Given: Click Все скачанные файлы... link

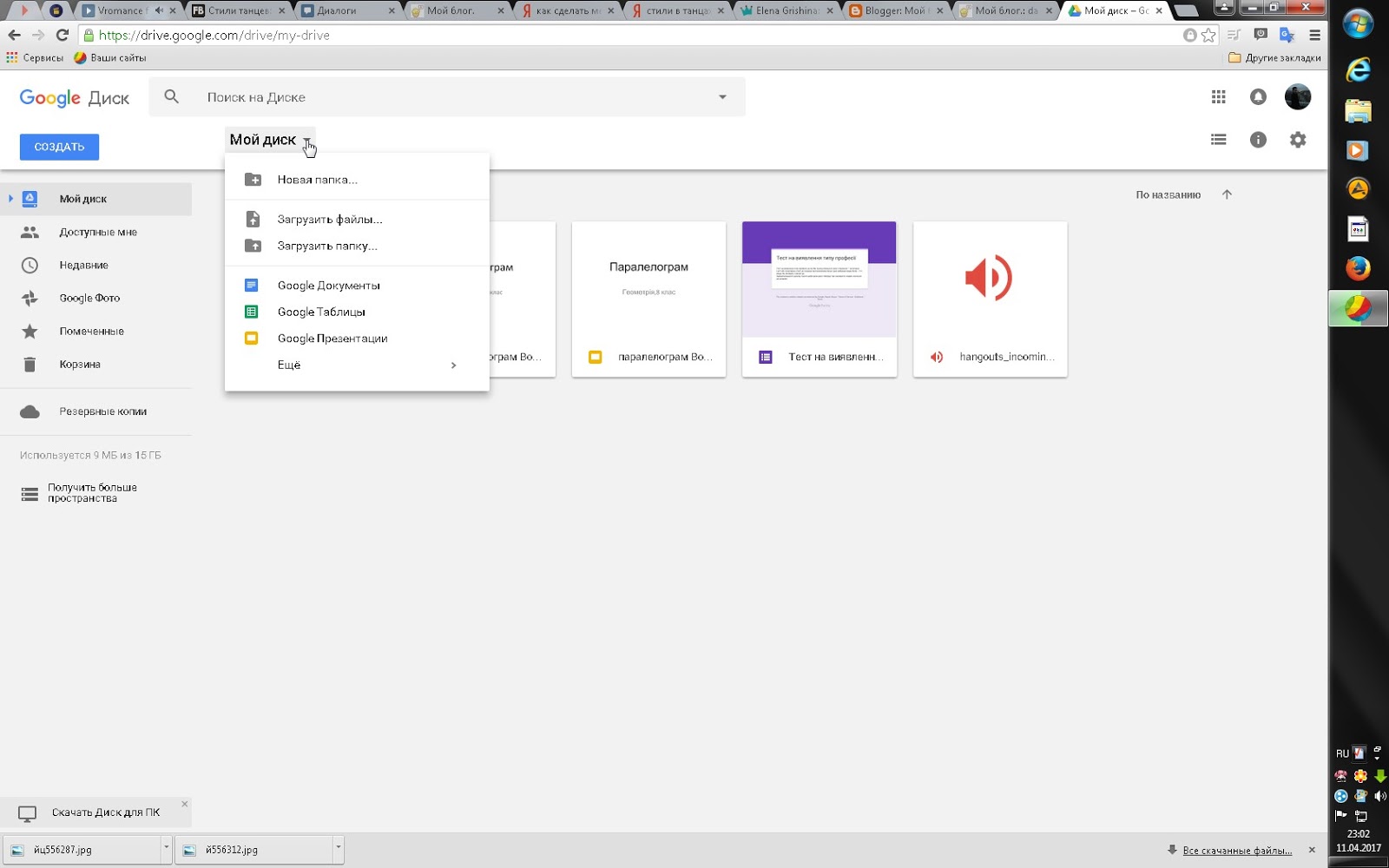Looking at the screenshot, I should [1237, 851].
